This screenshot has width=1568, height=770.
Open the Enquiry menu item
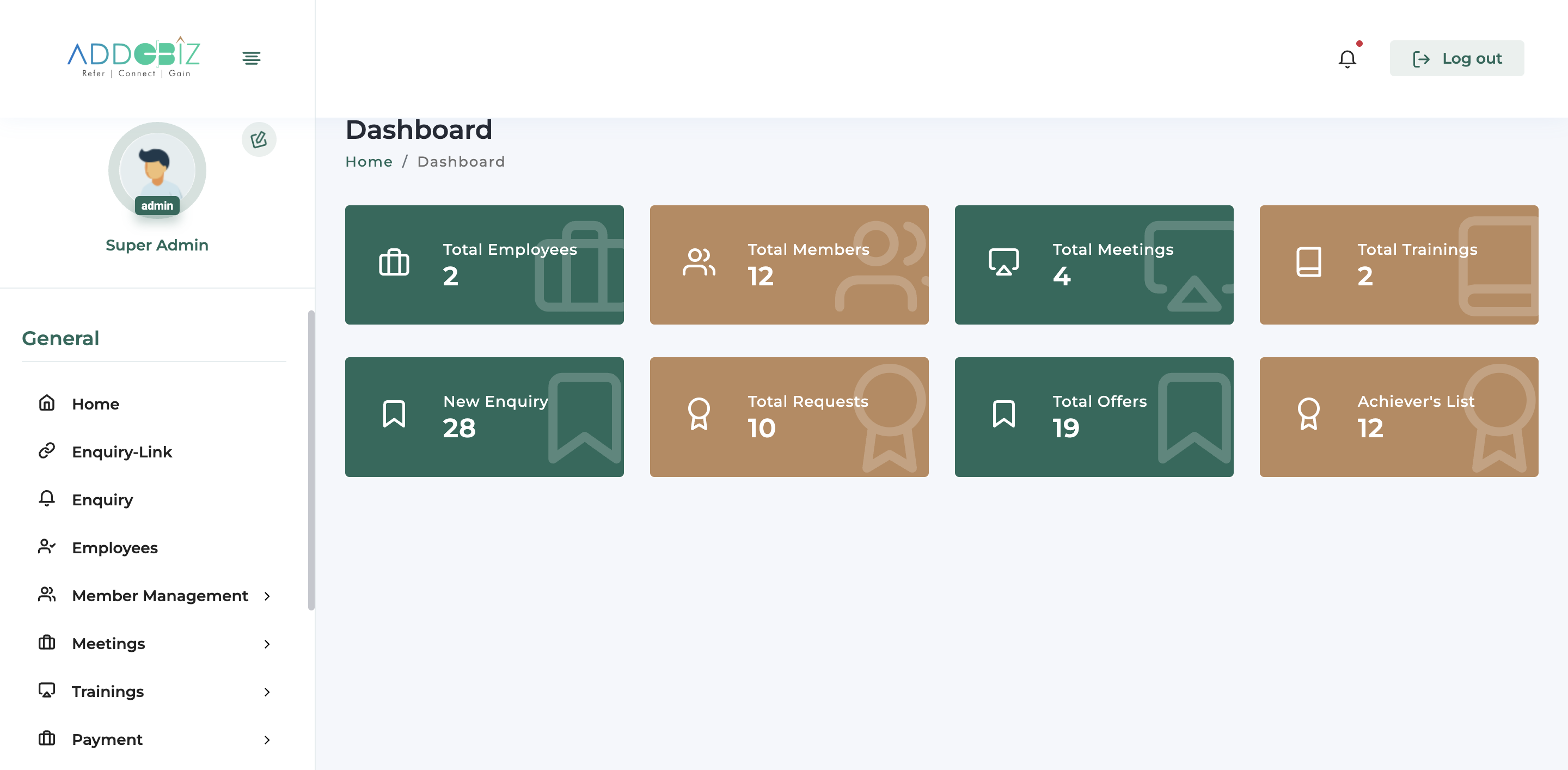point(102,500)
